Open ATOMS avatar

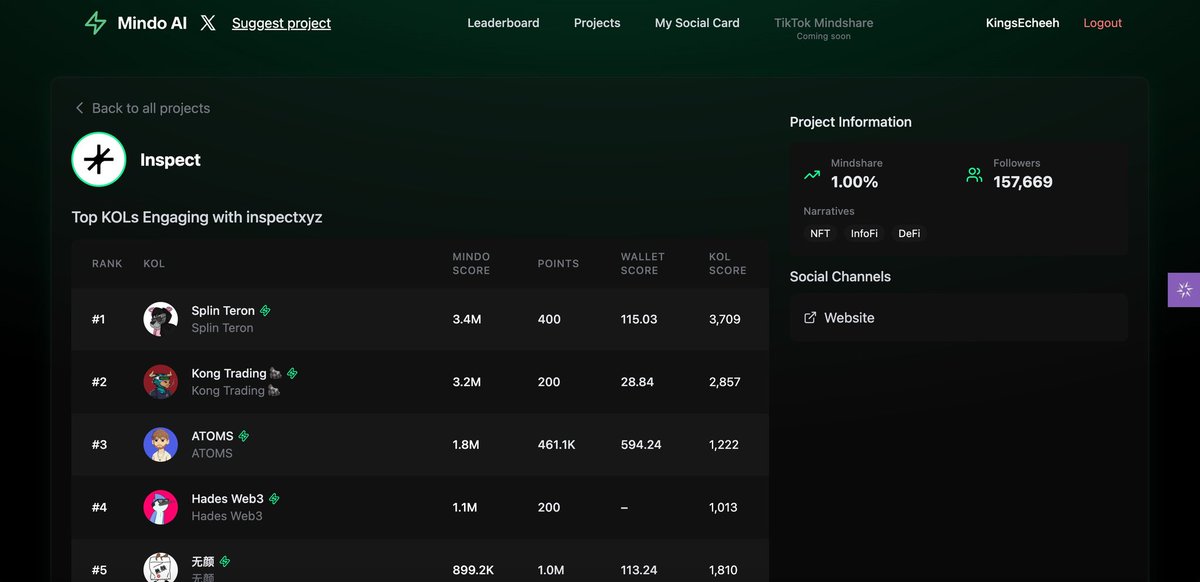[x=161, y=444]
